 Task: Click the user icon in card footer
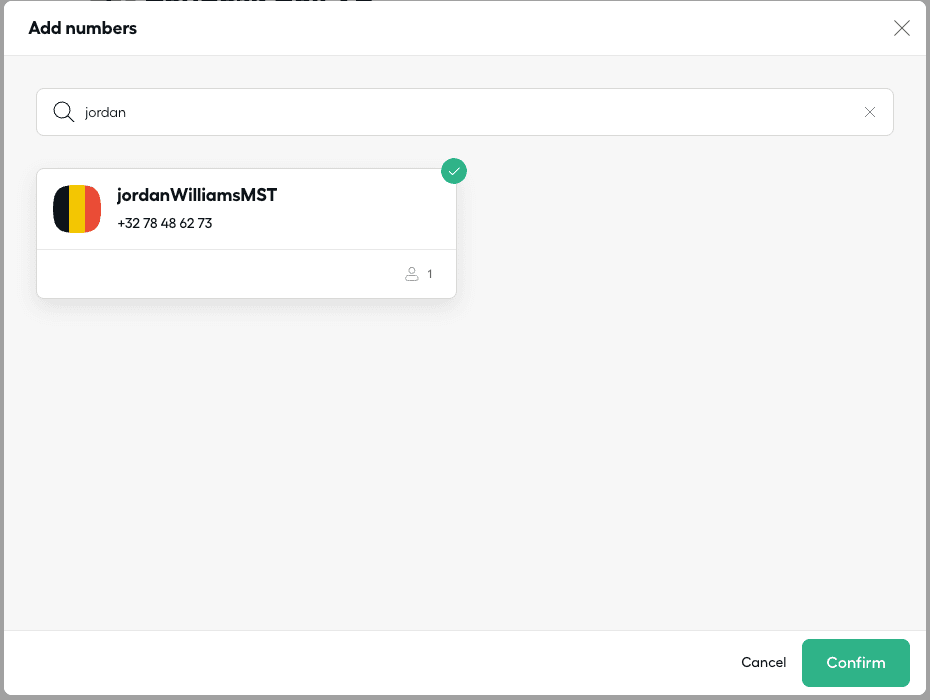coord(411,274)
